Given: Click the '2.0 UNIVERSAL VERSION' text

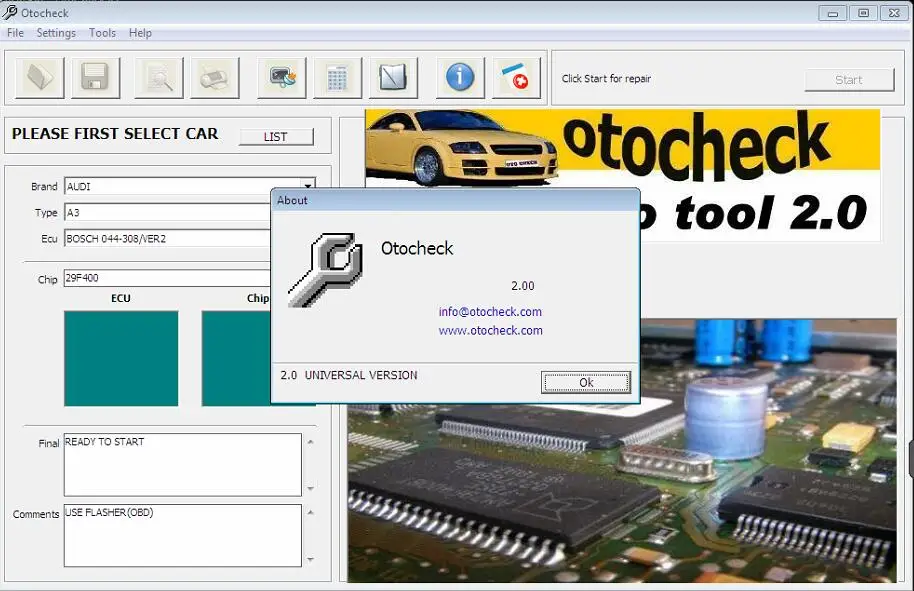Looking at the screenshot, I should click(x=349, y=375).
